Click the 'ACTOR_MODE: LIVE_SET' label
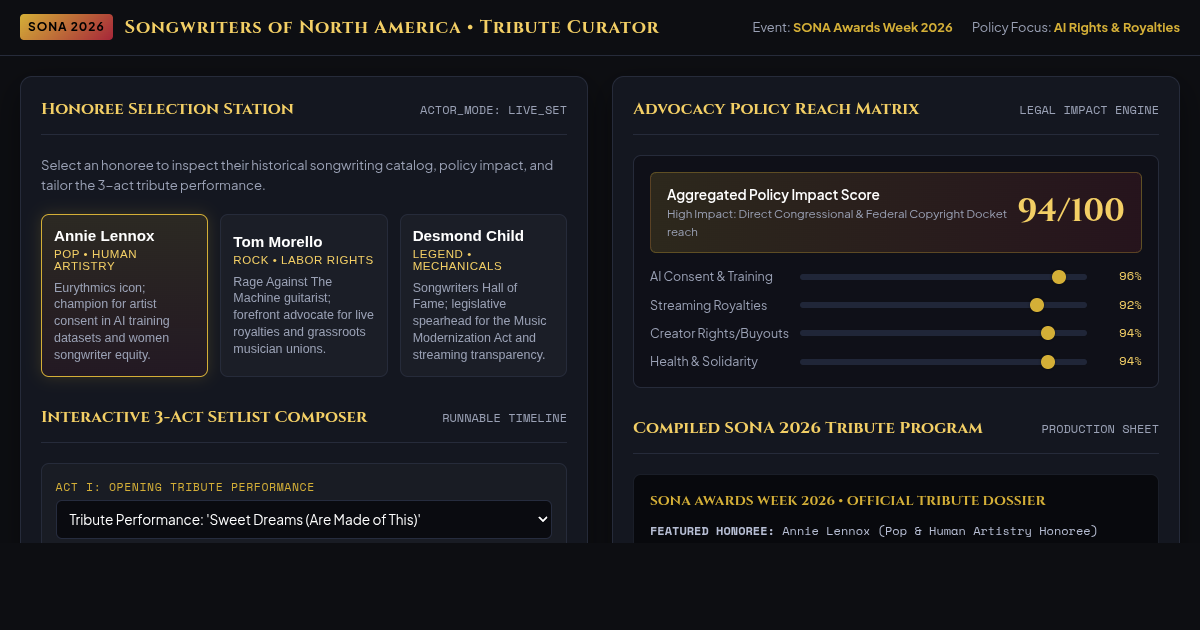This screenshot has width=1200, height=630. 493,110
